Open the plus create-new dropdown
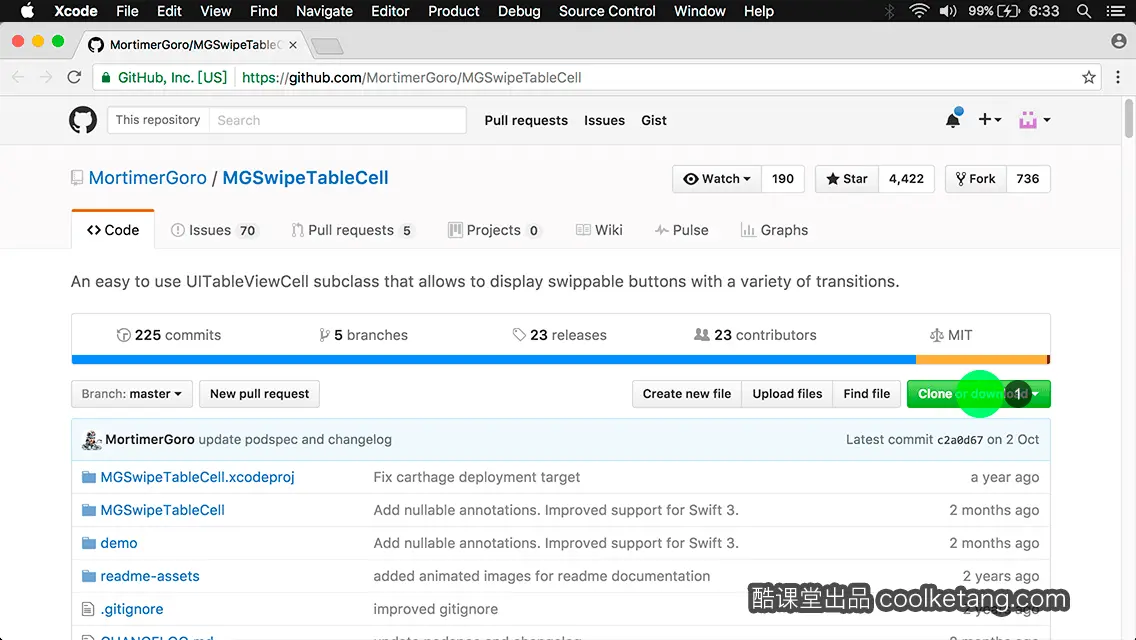1136x640 pixels. (x=990, y=120)
